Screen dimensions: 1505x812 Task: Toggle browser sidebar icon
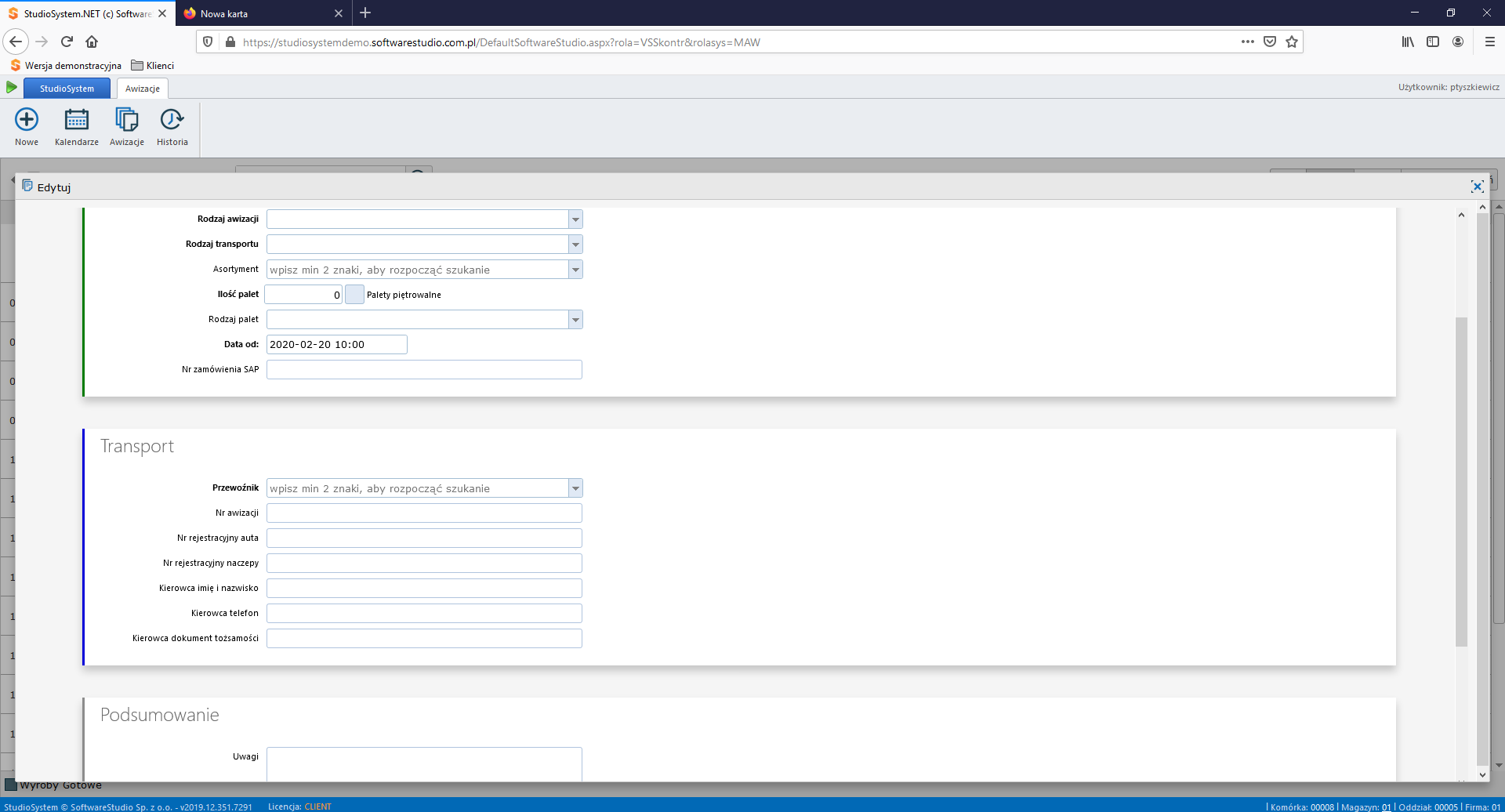(x=1433, y=42)
